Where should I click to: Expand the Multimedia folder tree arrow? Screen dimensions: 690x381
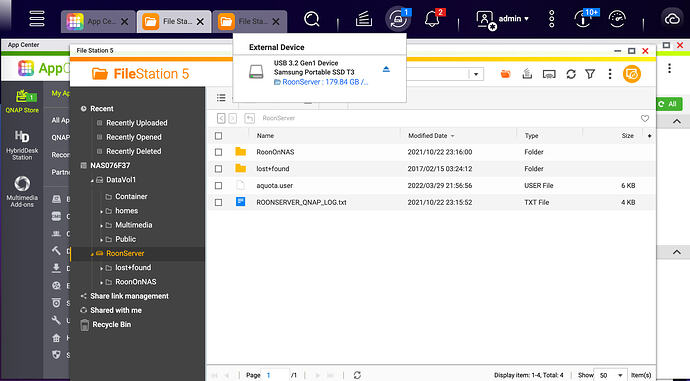101,226
